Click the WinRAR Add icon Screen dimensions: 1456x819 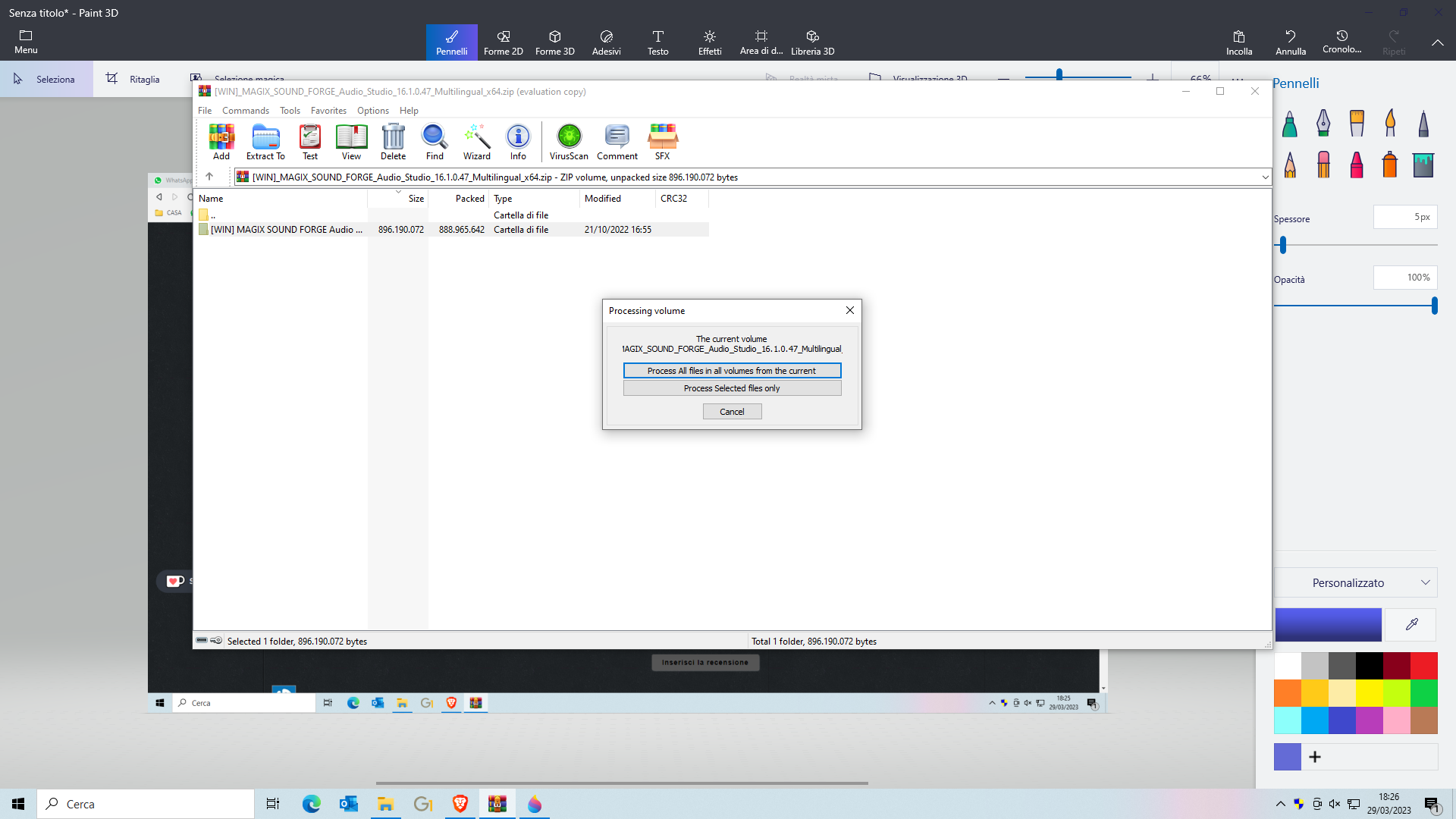coord(221,142)
